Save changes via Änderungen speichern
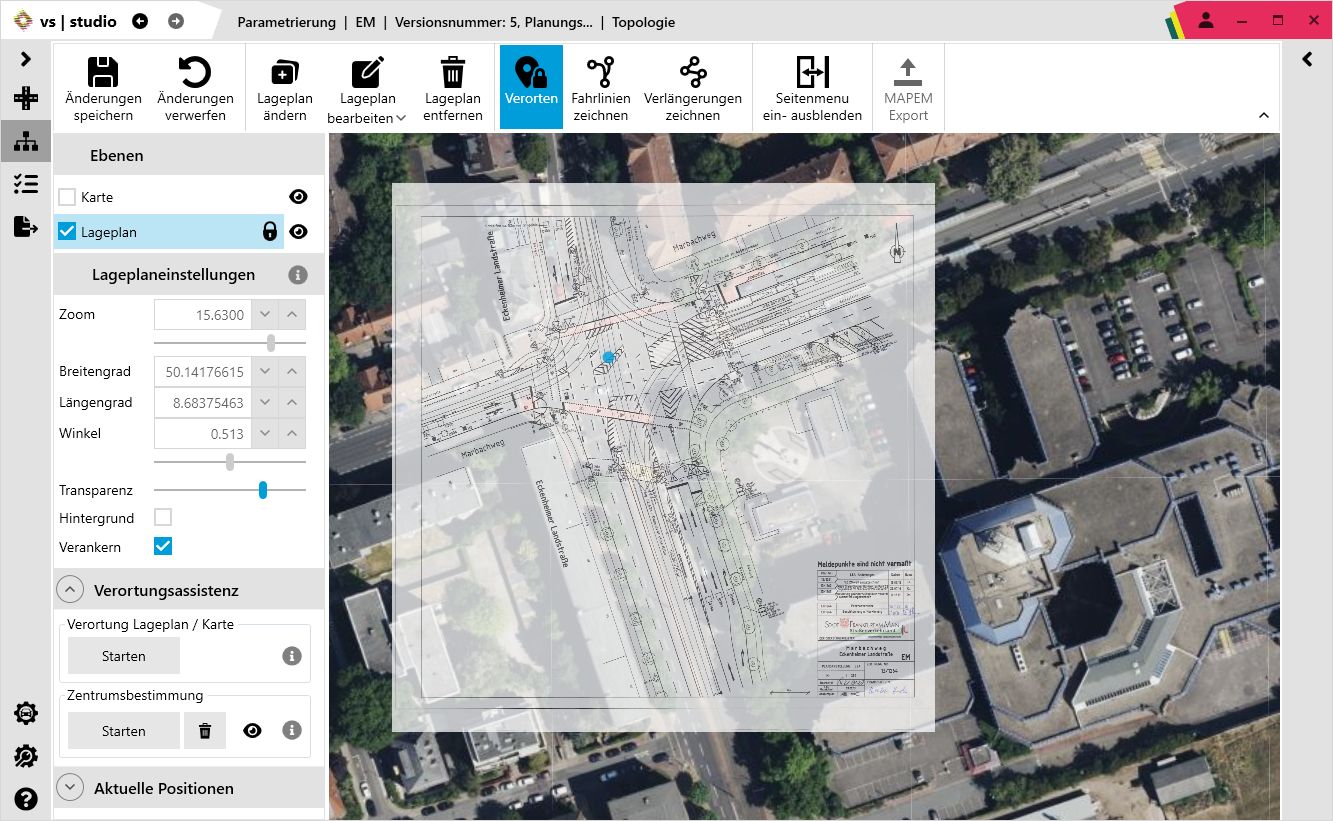Viewport: 1333px width, 821px height. click(102, 87)
